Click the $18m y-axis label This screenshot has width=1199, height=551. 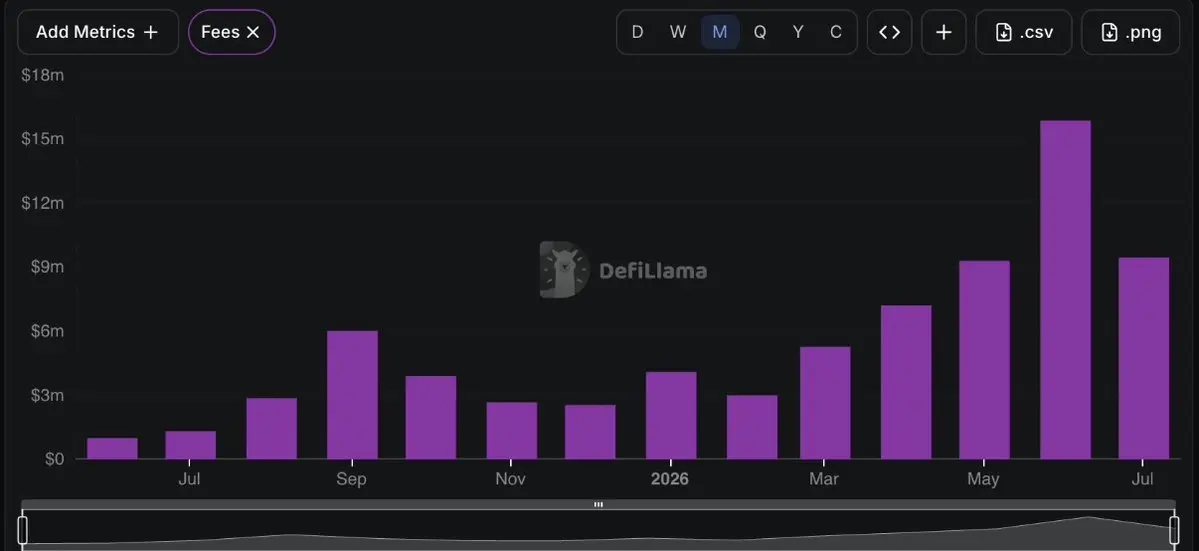pos(44,74)
